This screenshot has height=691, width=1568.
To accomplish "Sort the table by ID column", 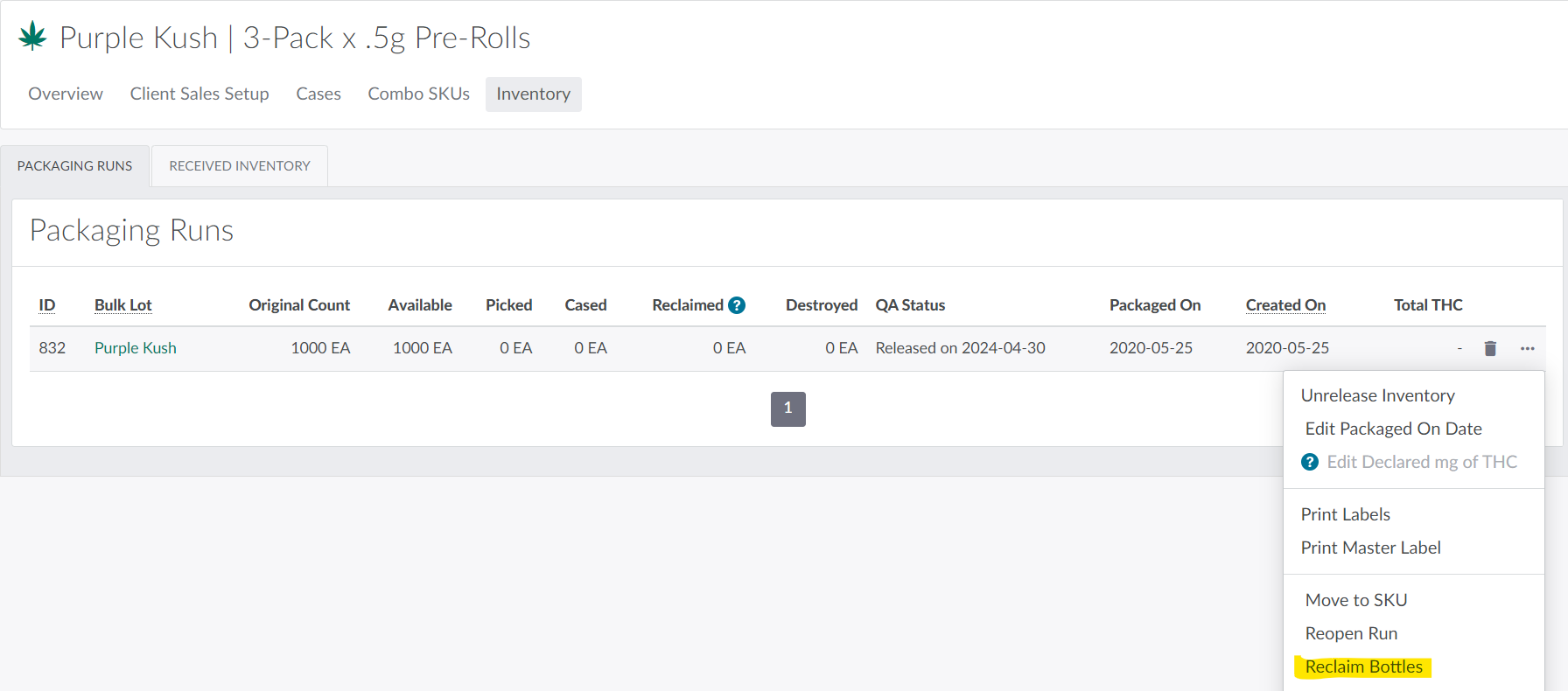I will pyautogui.click(x=47, y=305).
